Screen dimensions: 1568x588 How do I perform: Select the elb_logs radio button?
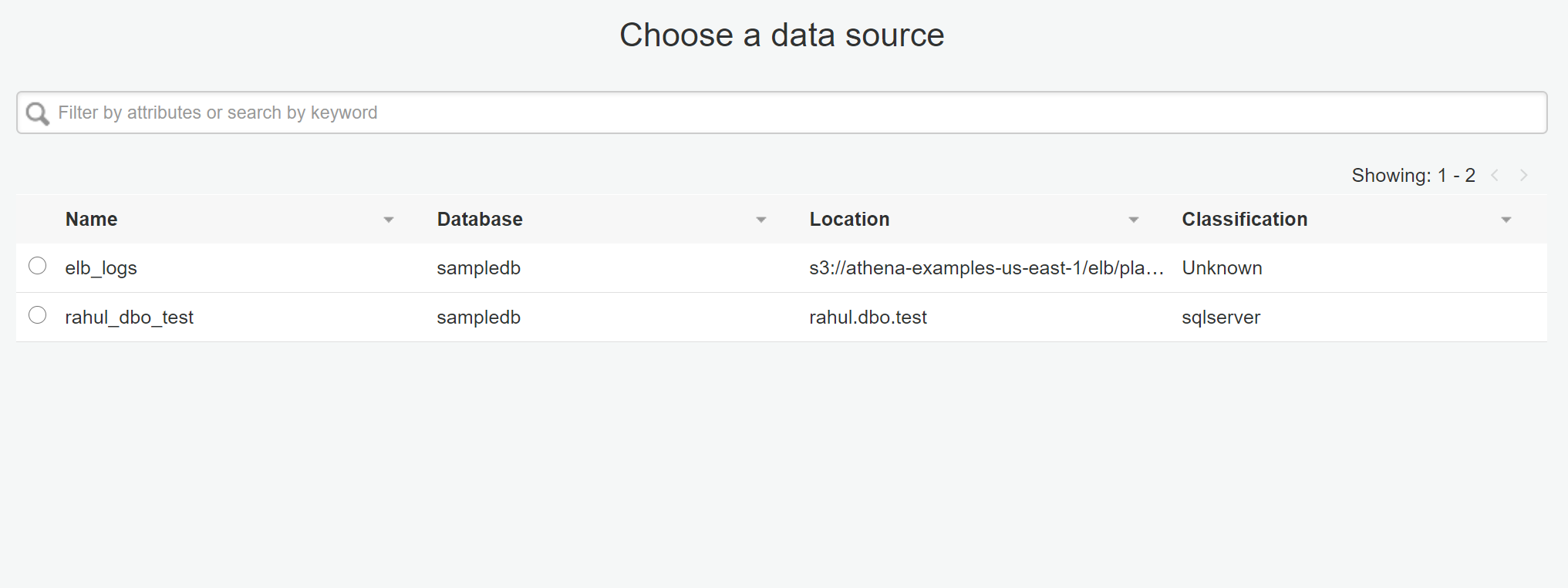[x=37, y=266]
